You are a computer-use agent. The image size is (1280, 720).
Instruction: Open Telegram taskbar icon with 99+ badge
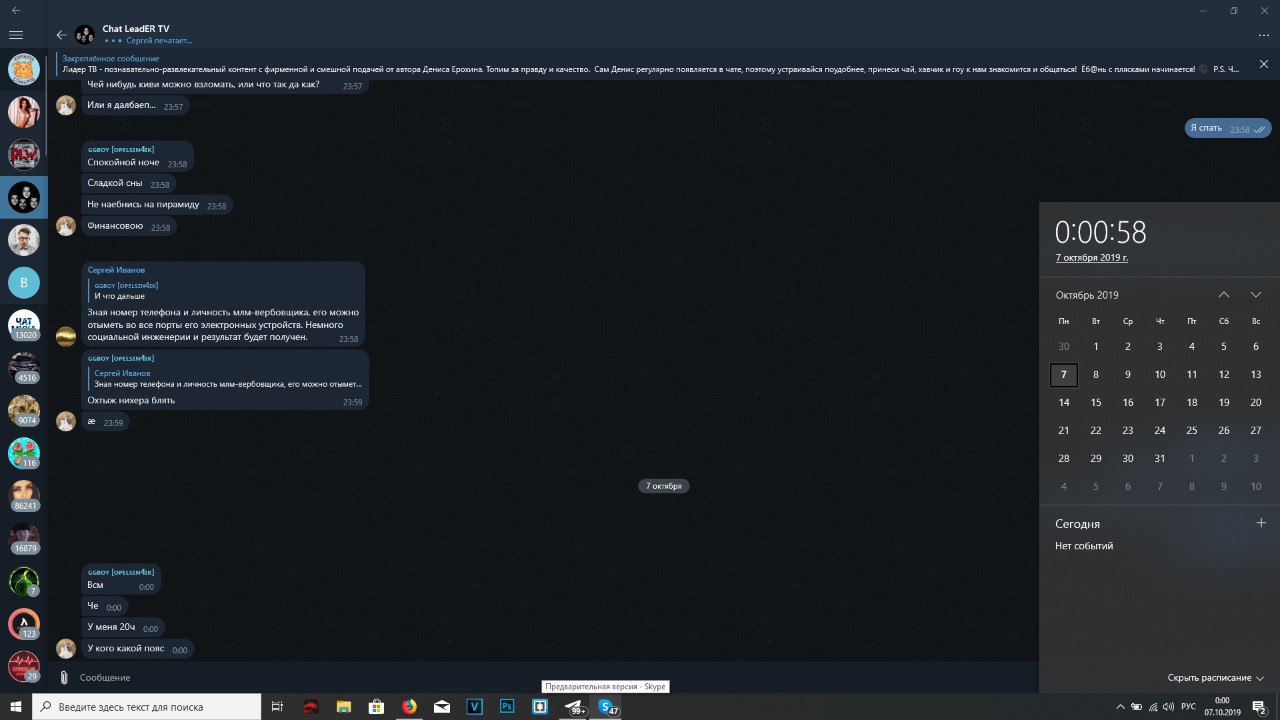click(574, 707)
